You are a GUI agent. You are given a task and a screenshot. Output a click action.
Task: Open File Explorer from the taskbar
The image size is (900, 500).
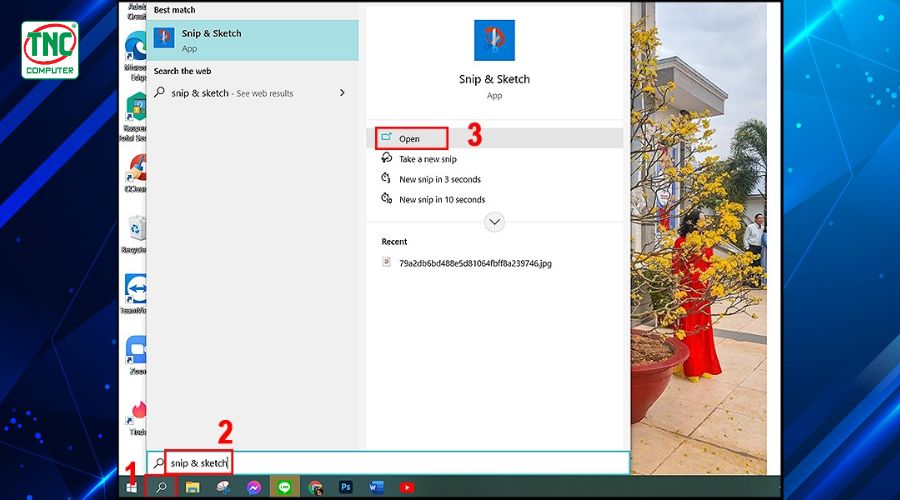pos(192,487)
